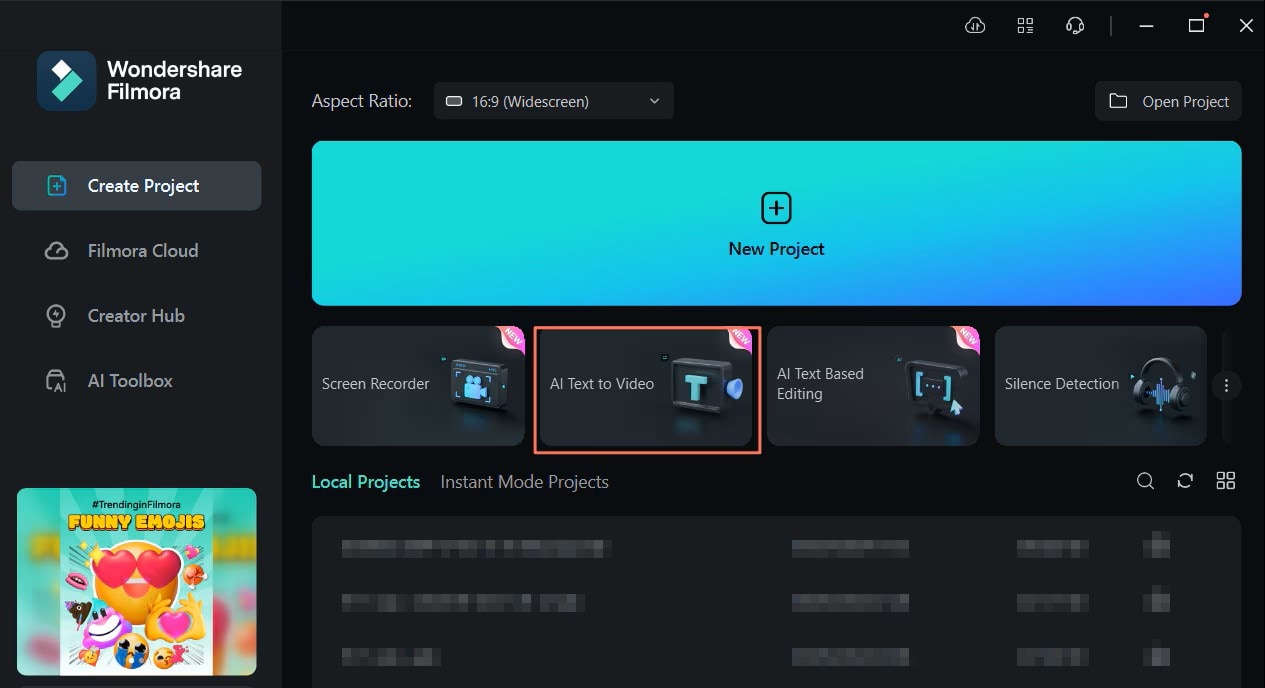This screenshot has height=688, width=1265.
Task: Open the AI Text Based Editing card
Action: [x=873, y=386]
